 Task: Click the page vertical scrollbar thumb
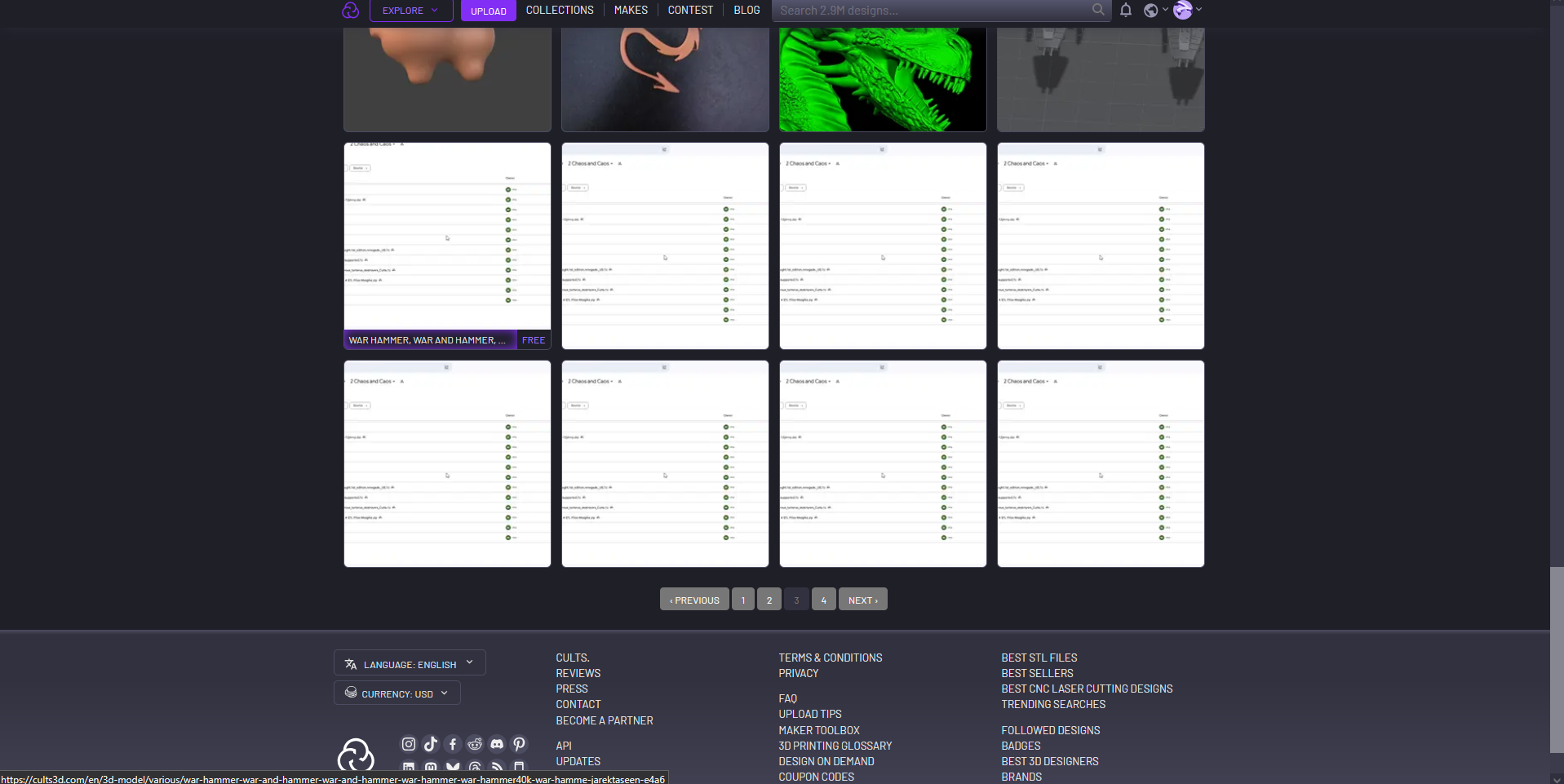click(1557, 660)
